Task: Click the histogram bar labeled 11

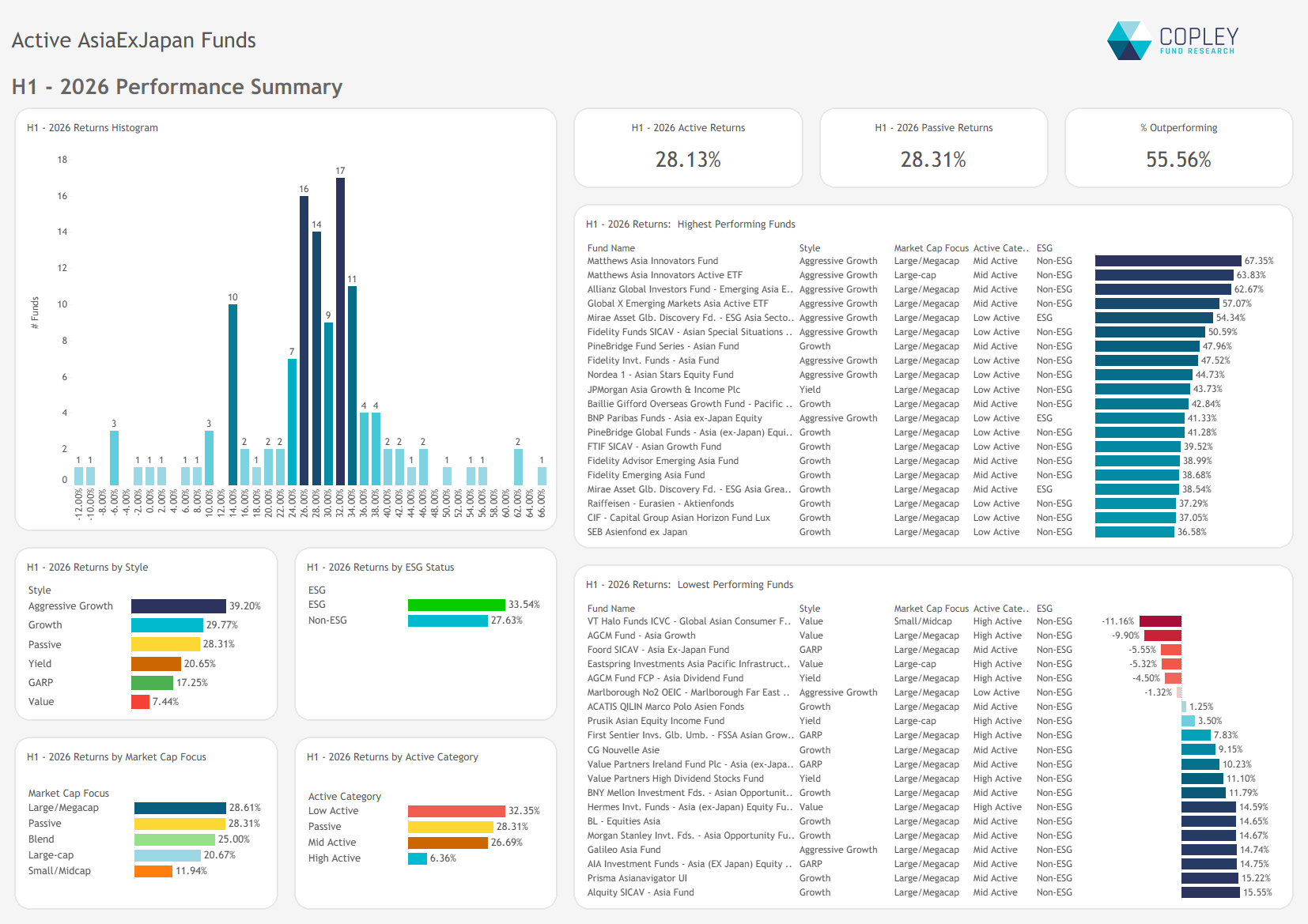Action: click(x=352, y=385)
